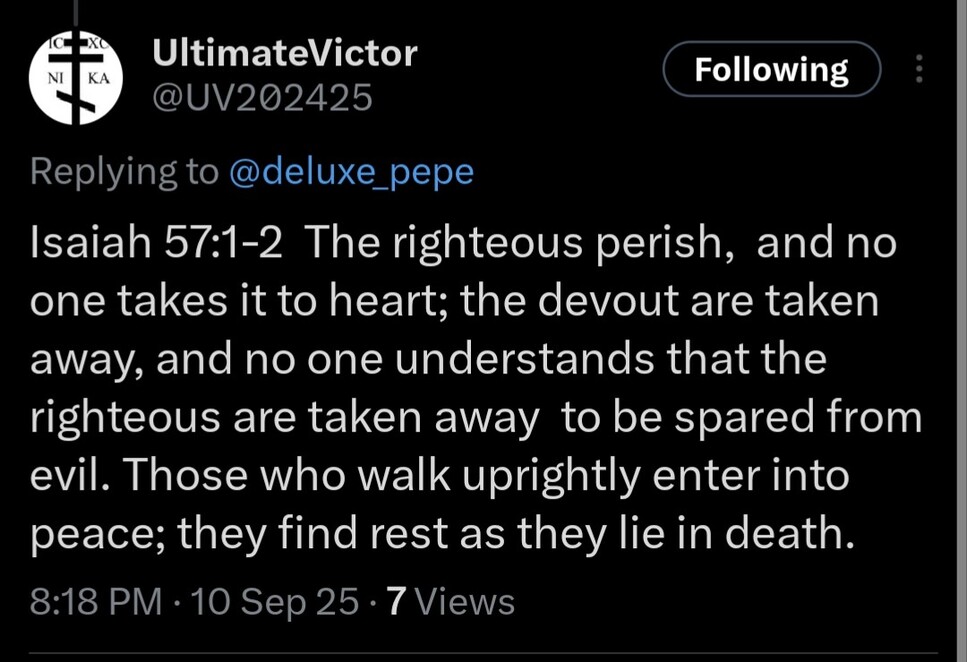
Task: Click the "Isaiah 57:1-2" verse reference
Action: tap(157, 245)
